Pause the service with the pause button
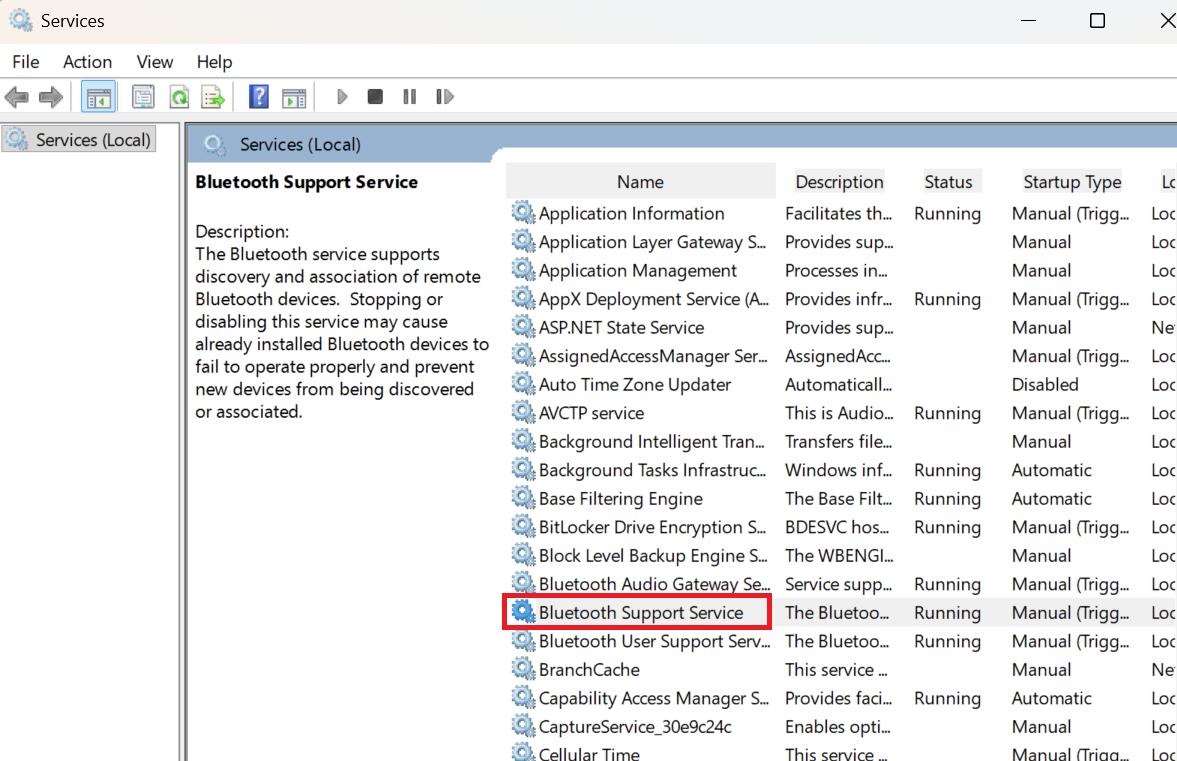The width and height of the screenshot is (1177, 761). (409, 97)
